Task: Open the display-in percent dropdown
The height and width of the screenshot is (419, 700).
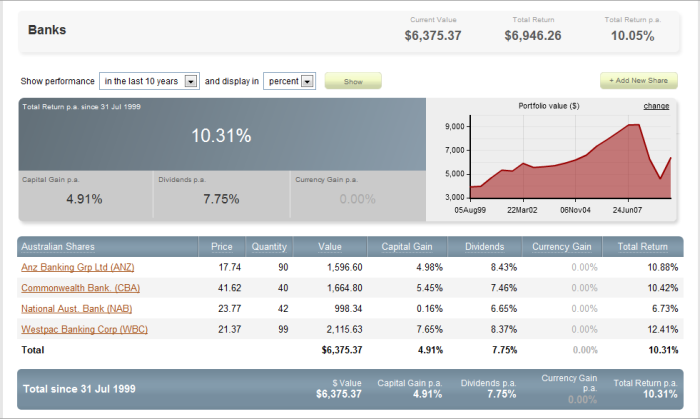Action: [289, 81]
